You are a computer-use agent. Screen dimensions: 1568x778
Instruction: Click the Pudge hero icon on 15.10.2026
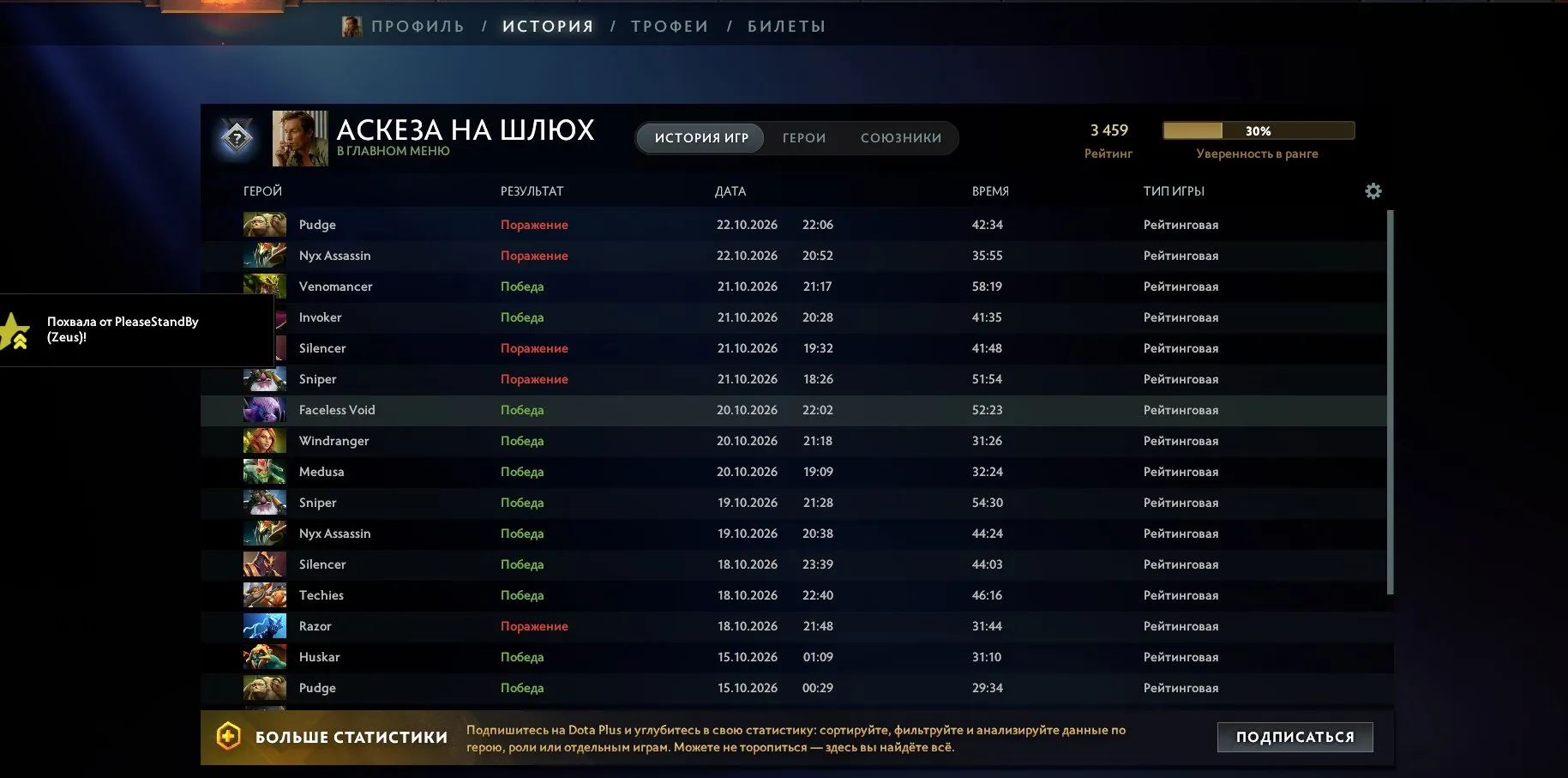pos(265,688)
